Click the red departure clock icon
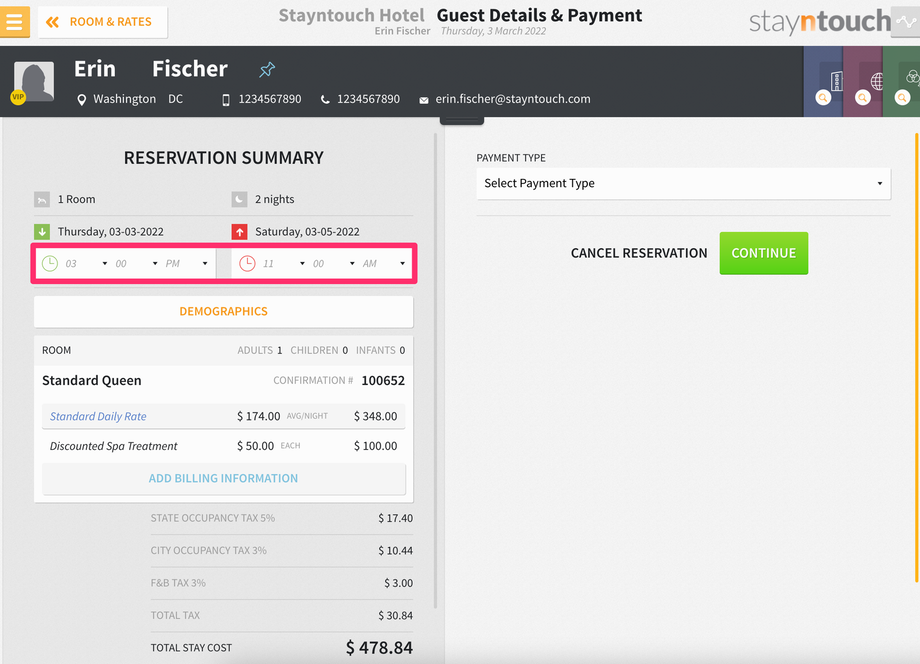The height and width of the screenshot is (664, 920). click(248, 263)
